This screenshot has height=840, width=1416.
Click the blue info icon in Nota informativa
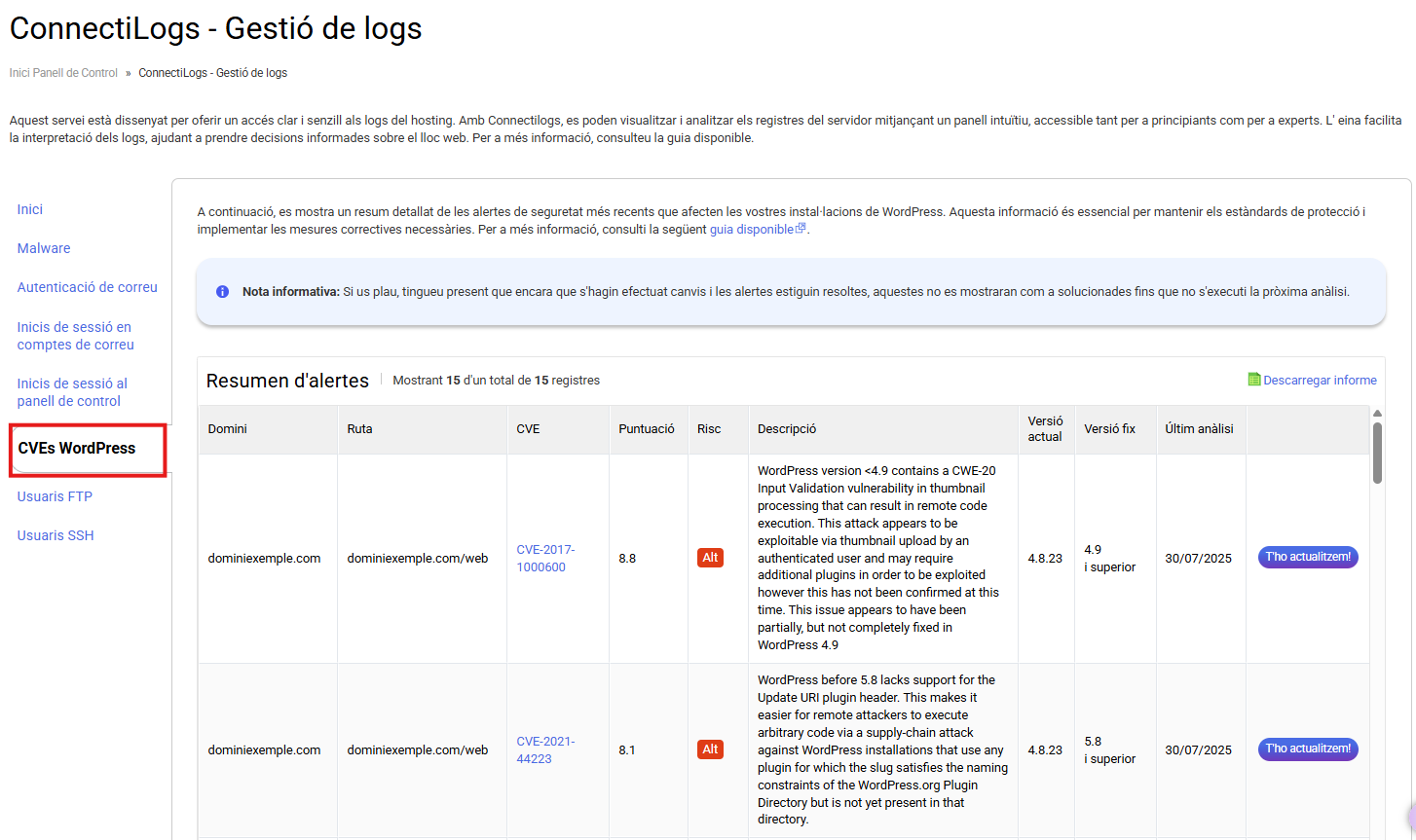coord(222,292)
